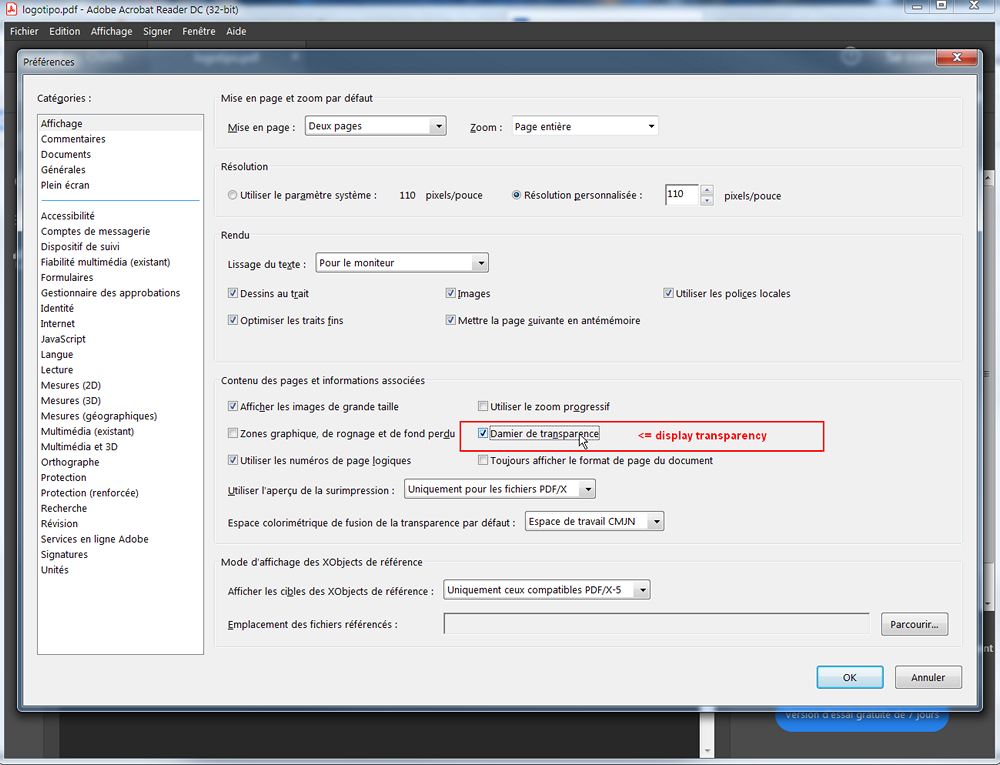The height and width of the screenshot is (765, 1000).
Task: Select 'Résolution personnalisée' radio button
Action: [517, 195]
